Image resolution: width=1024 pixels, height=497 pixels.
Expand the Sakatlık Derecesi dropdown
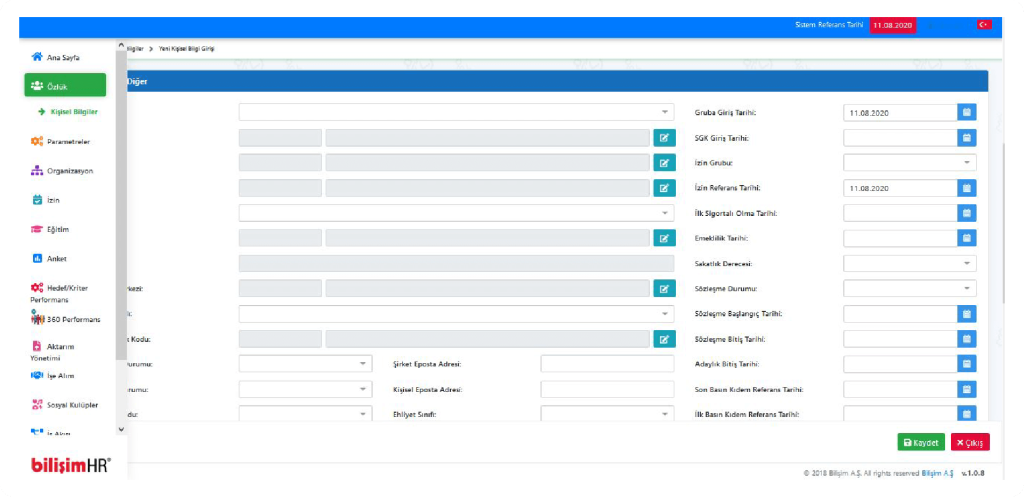coord(909,263)
